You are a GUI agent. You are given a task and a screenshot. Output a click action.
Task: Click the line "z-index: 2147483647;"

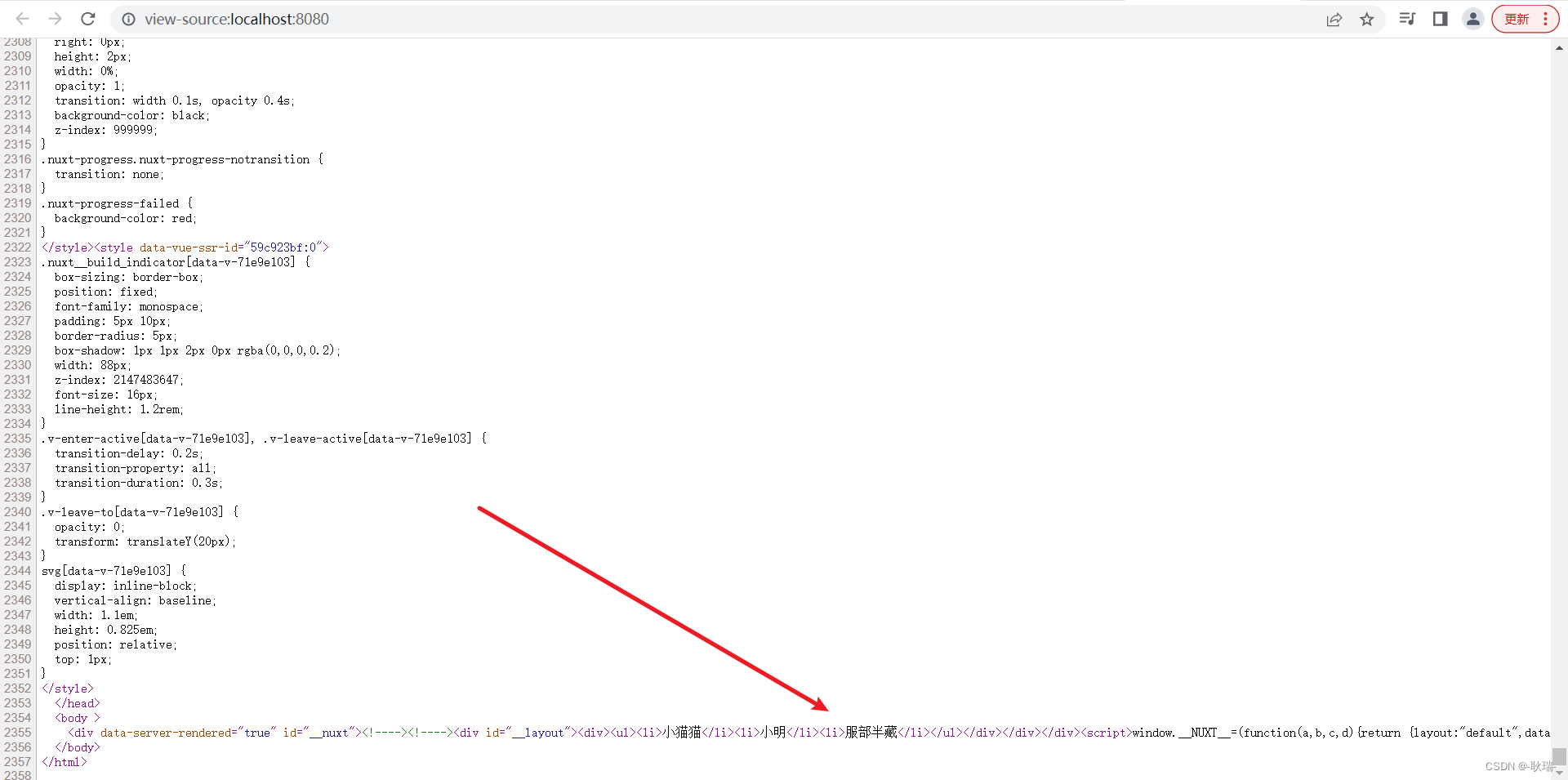coord(119,380)
